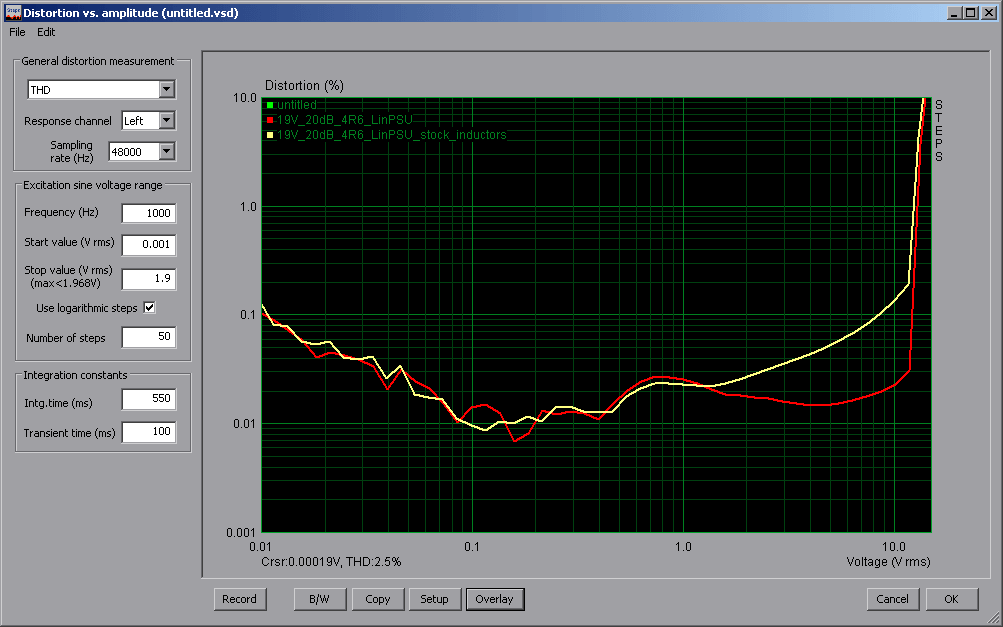The width and height of the screenshot is (1003, 627).
Task: Click the Number of steps field
Action: tap(148, 337)
